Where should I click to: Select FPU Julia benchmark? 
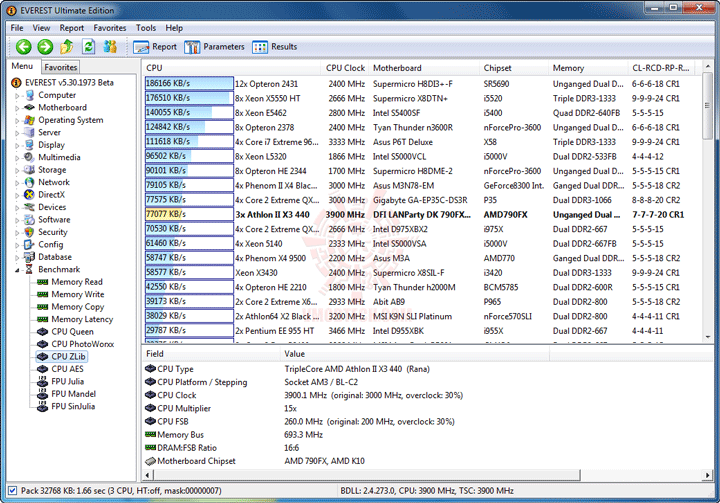click(68, 381)
